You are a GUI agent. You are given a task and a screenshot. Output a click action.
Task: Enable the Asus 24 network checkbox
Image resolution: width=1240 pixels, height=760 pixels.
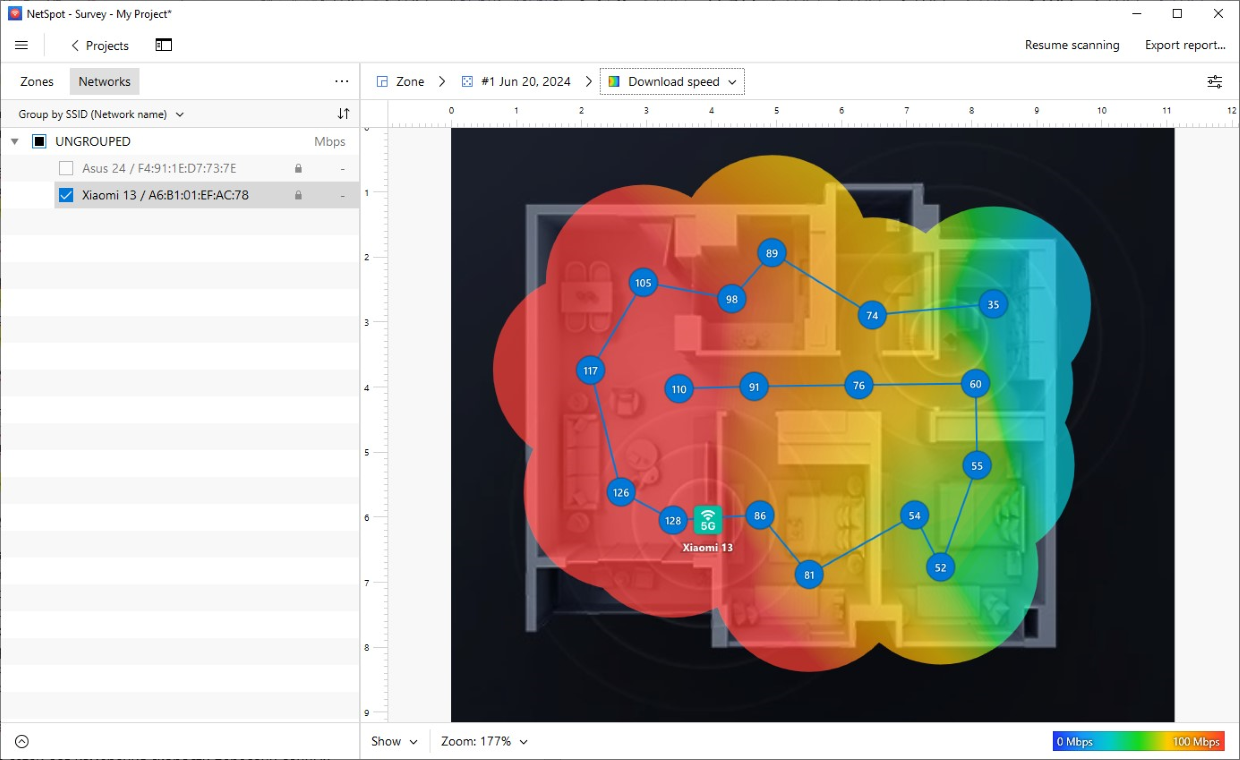[65, 168]
